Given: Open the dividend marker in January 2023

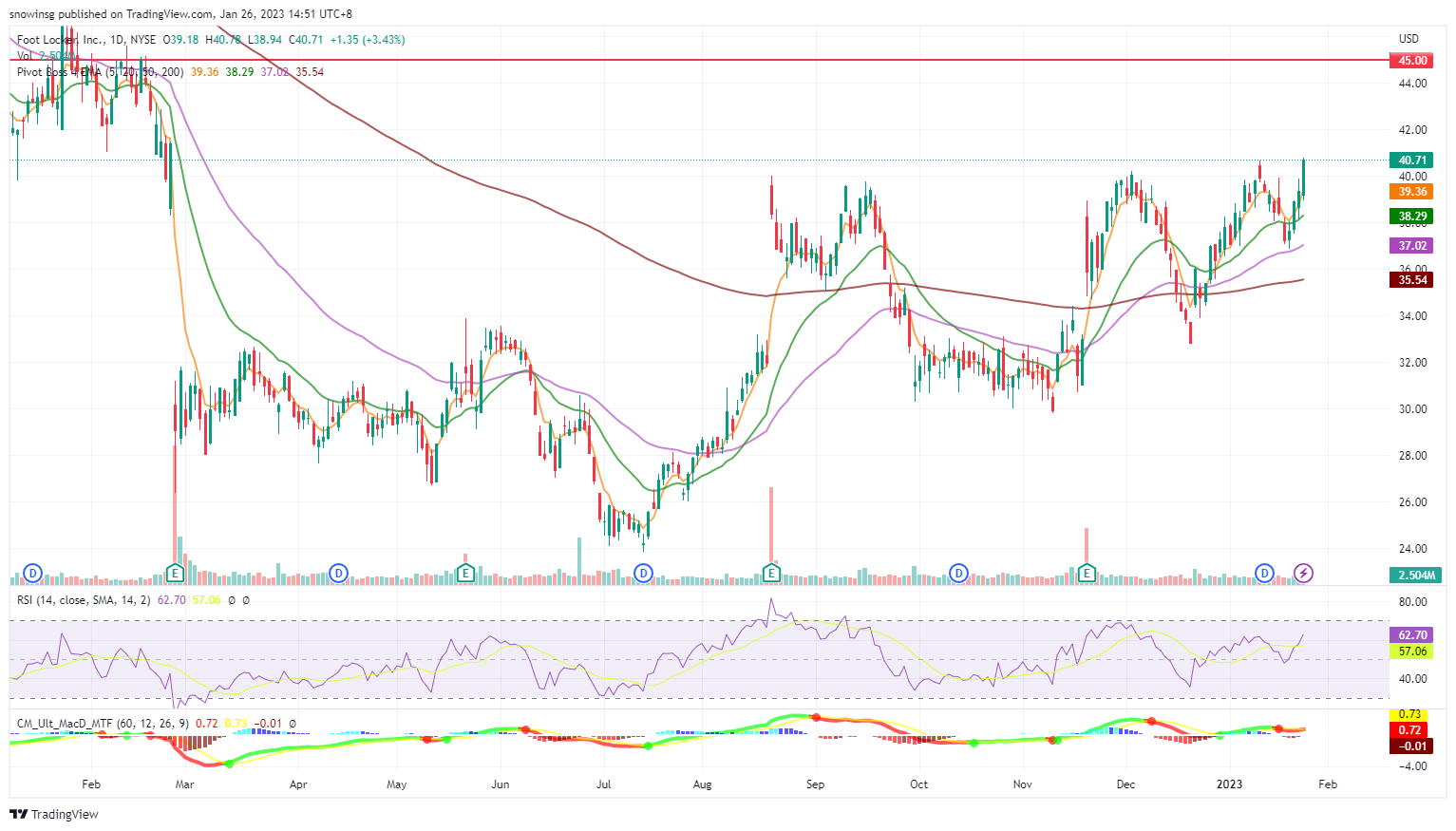Looking at the screenshot, I should click(x=1264, y=573).
